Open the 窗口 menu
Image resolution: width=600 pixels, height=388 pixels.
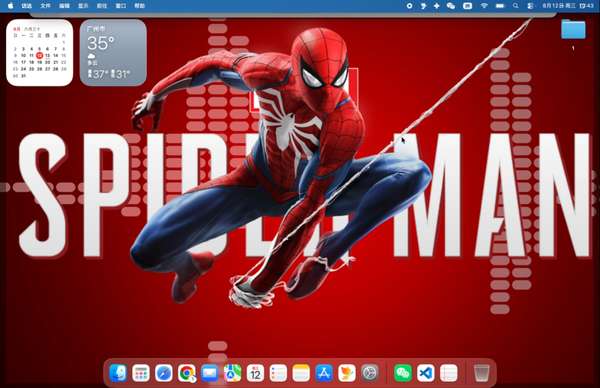121,6
